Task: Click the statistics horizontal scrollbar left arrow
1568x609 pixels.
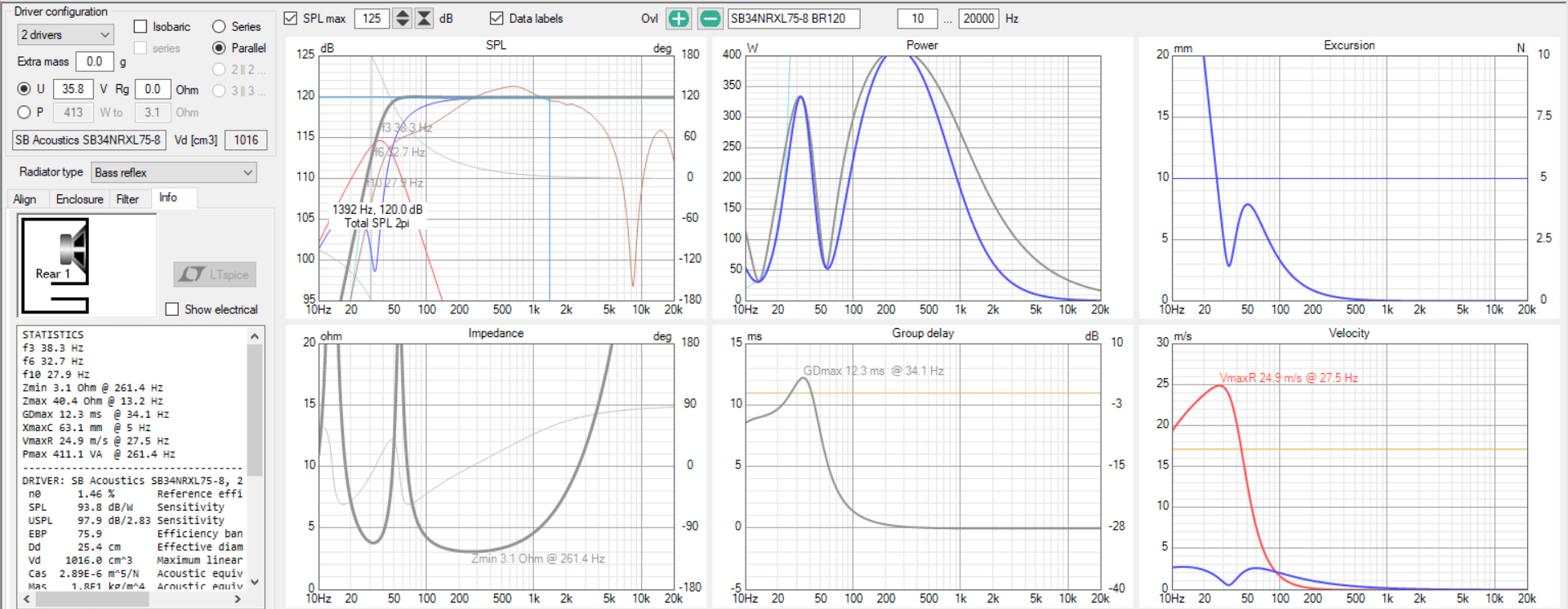Action: coord(26,599)
